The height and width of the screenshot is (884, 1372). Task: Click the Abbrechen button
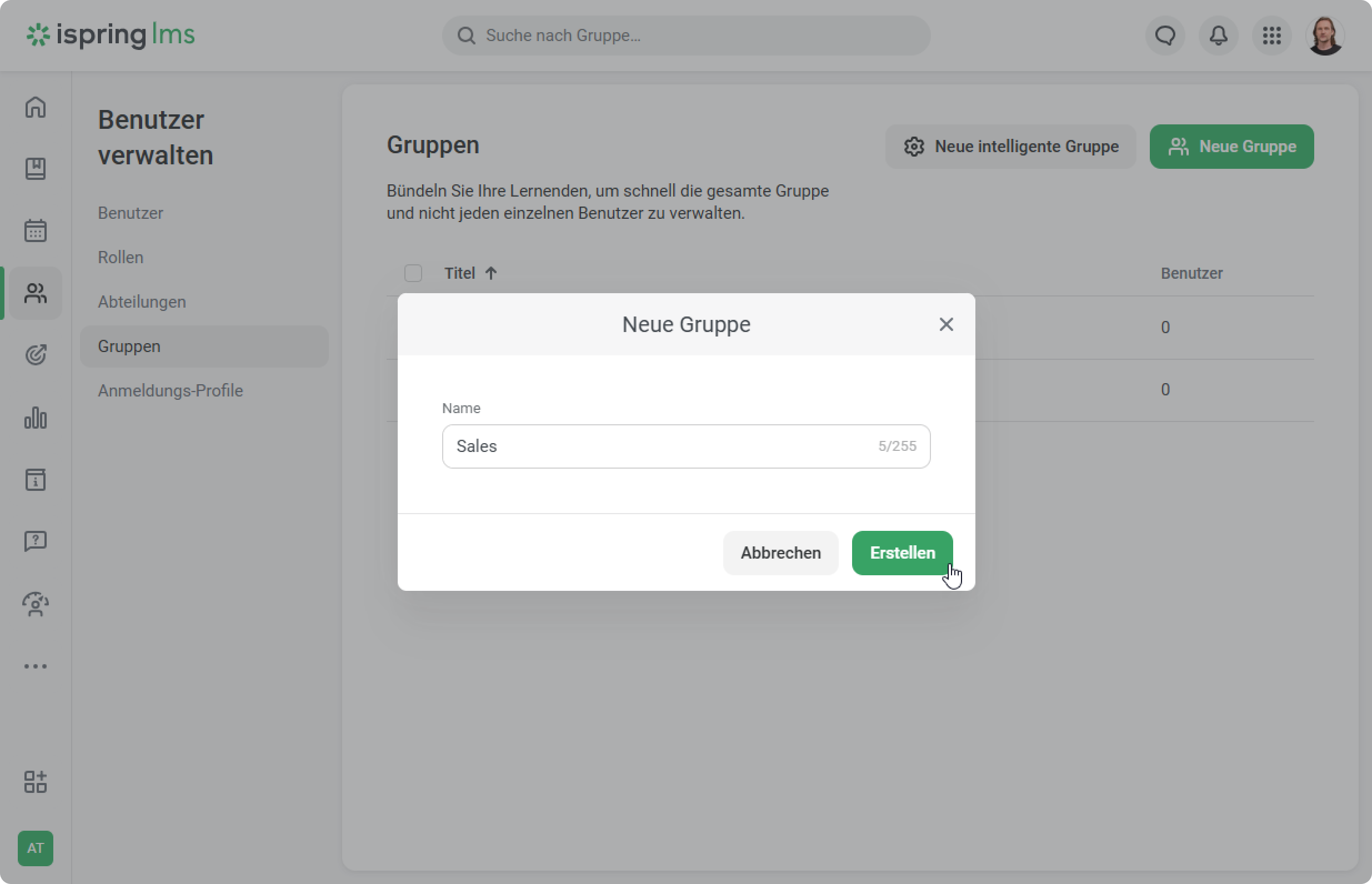pyautogui.click(x=780, y=553)
